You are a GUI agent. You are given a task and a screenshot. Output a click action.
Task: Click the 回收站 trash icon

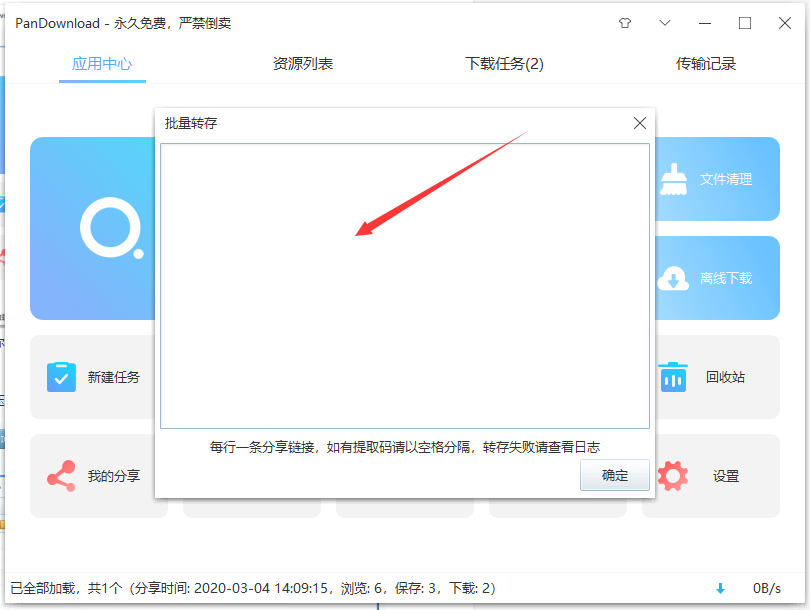(673, 377)
